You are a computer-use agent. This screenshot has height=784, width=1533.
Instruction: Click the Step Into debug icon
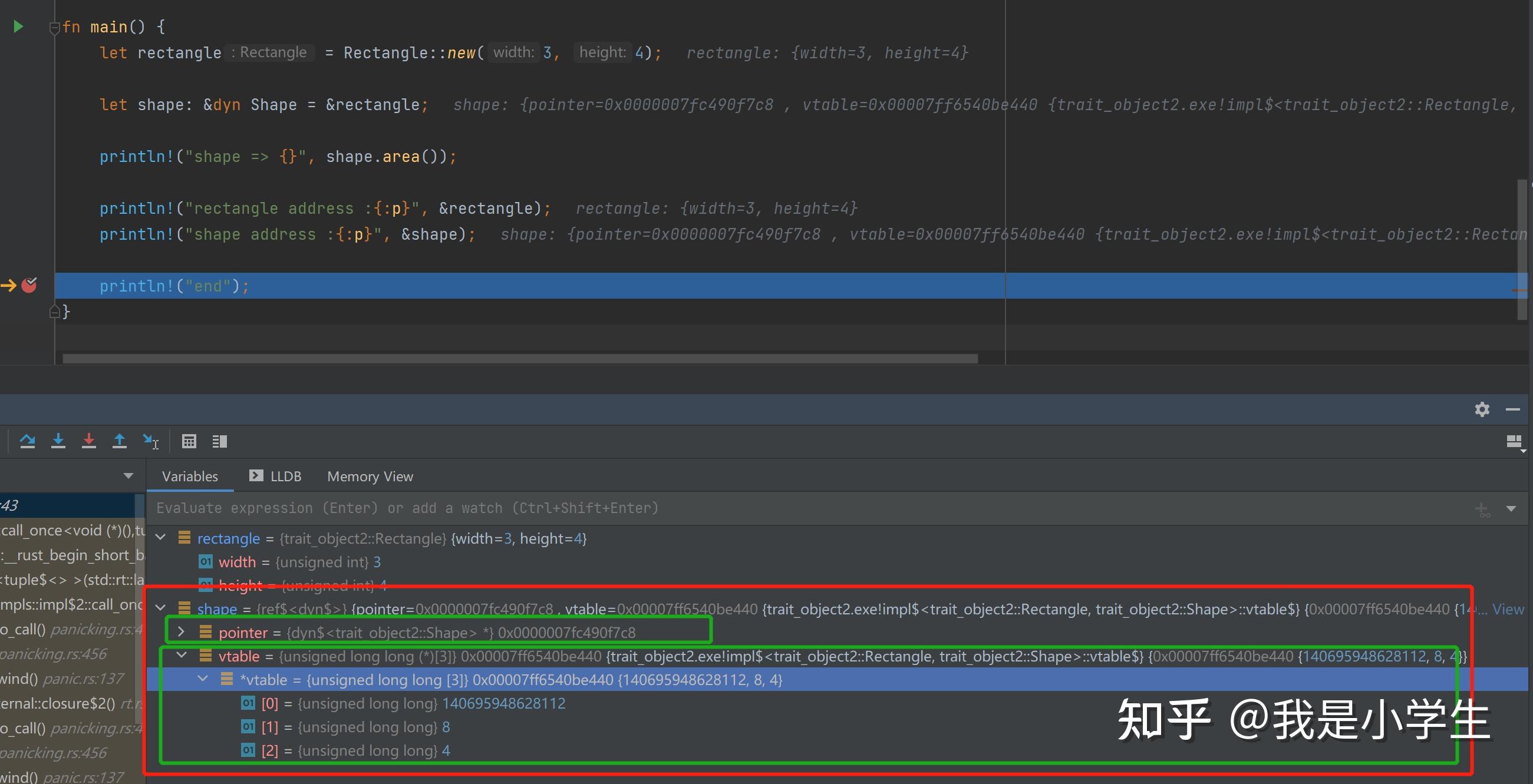click(58, 441)
